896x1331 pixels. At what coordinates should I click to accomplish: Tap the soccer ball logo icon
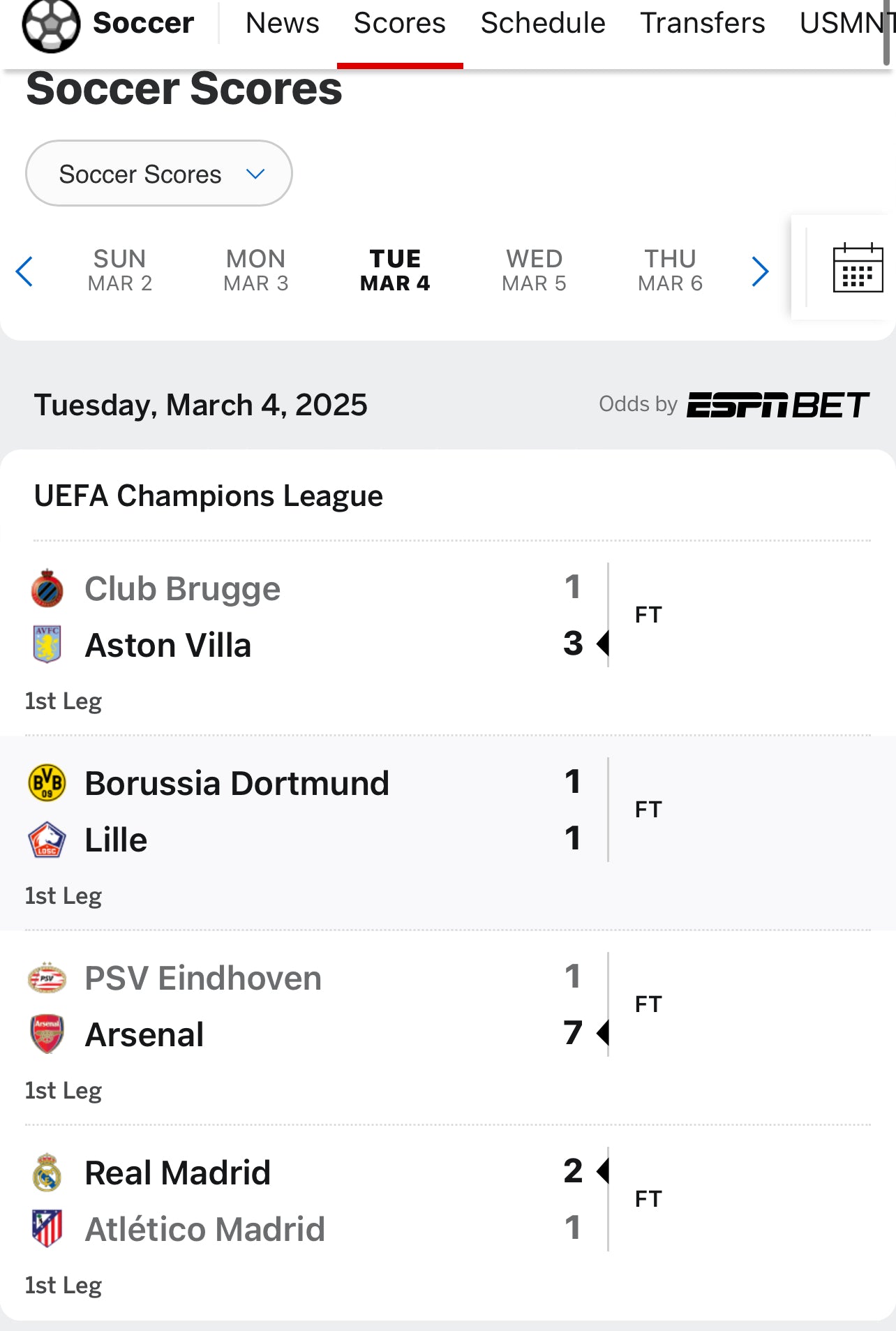click(x=51, y=24)
